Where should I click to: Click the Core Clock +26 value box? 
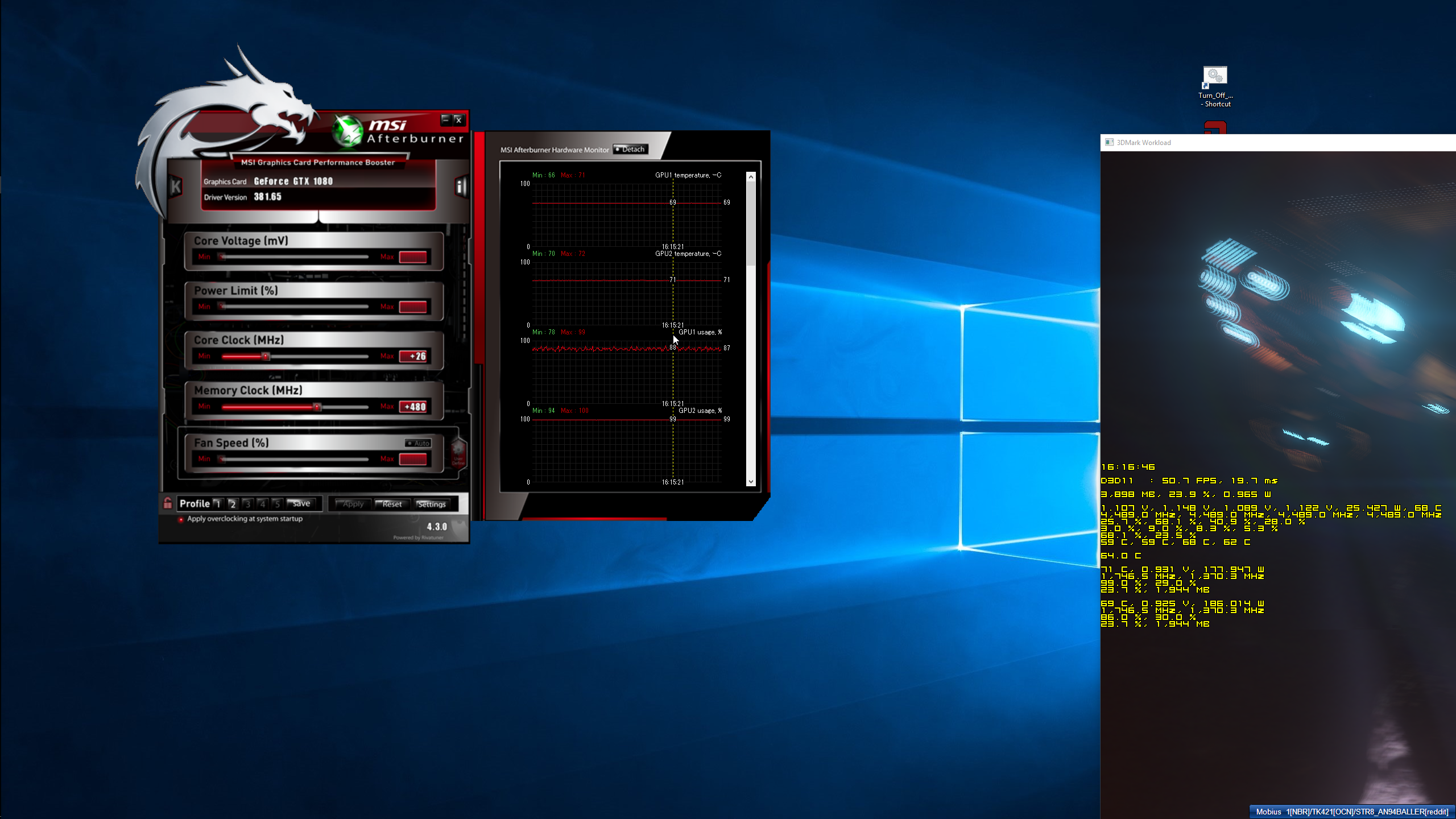[x=413, y=357]
